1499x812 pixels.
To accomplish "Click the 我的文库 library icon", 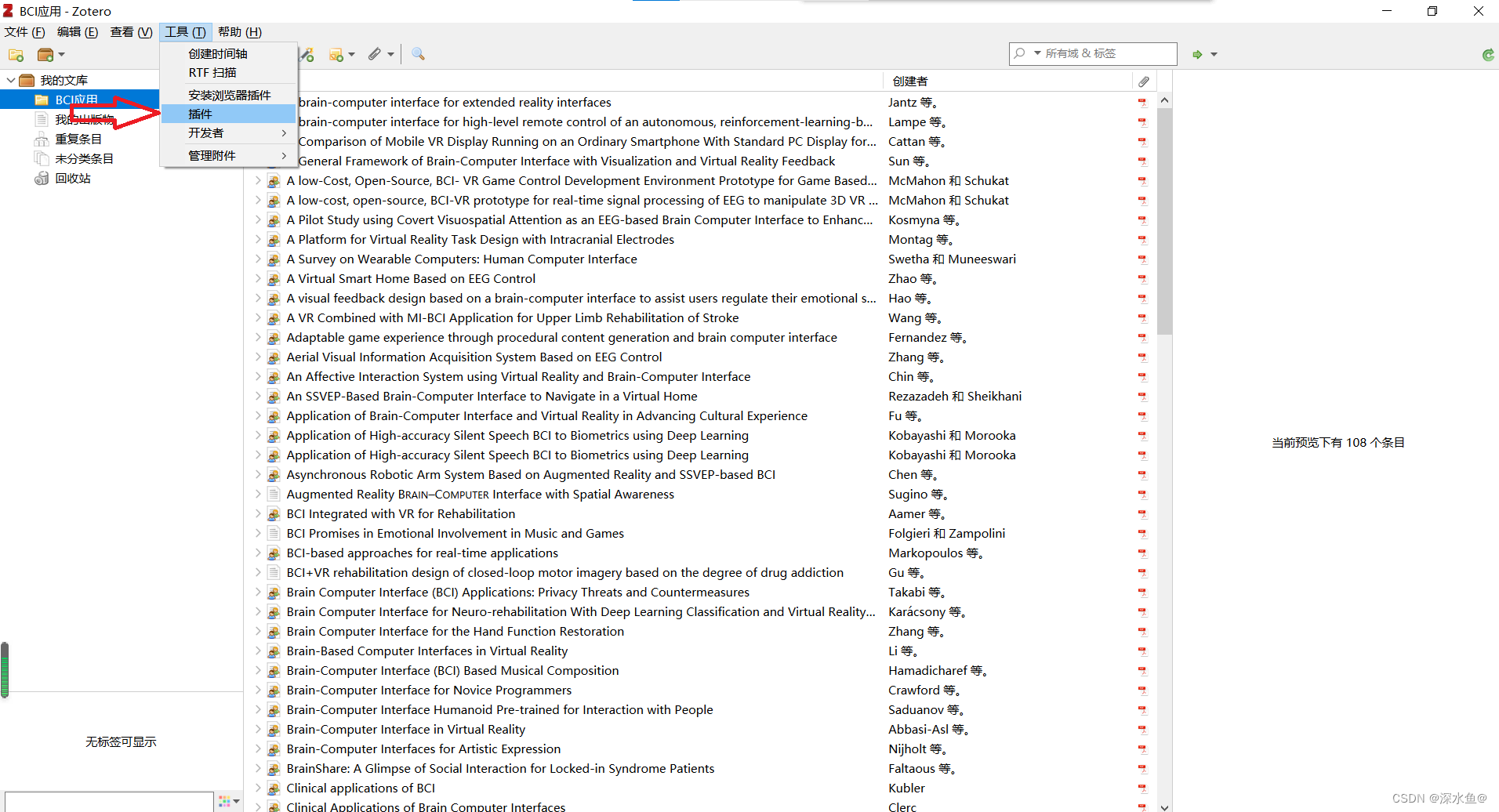I will (27, 81).
